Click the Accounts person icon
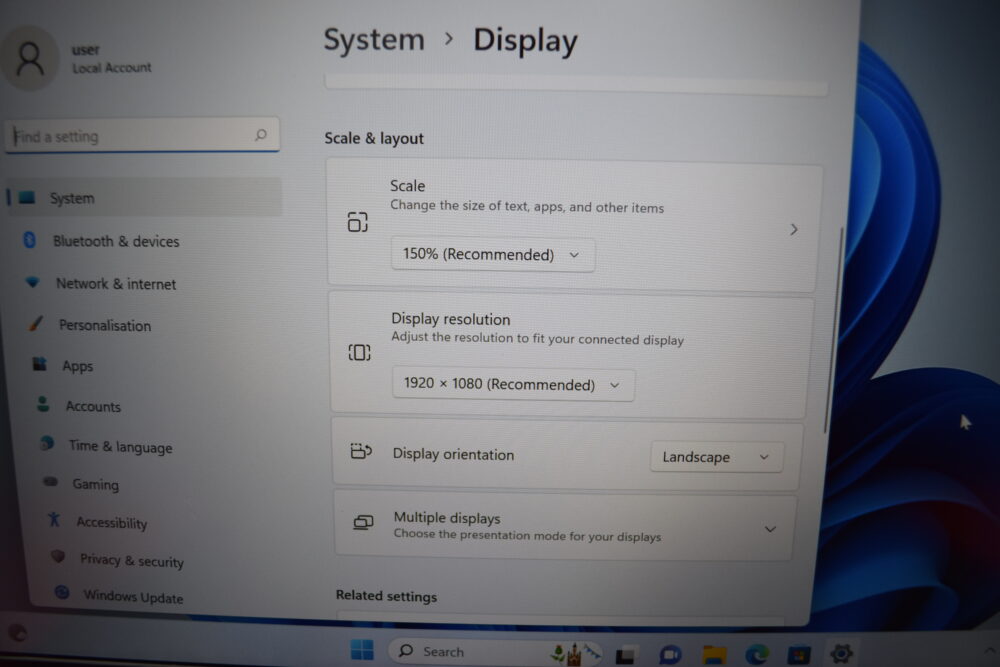Viewport: 1000px width, 667px height. pyautogui.click(x=43, y=404)
